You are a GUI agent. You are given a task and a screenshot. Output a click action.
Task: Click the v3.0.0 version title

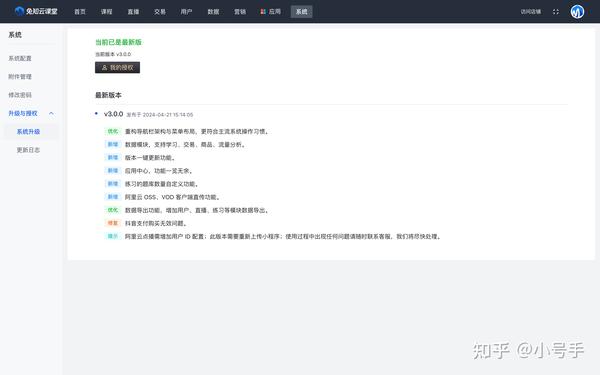coord(113,114)
